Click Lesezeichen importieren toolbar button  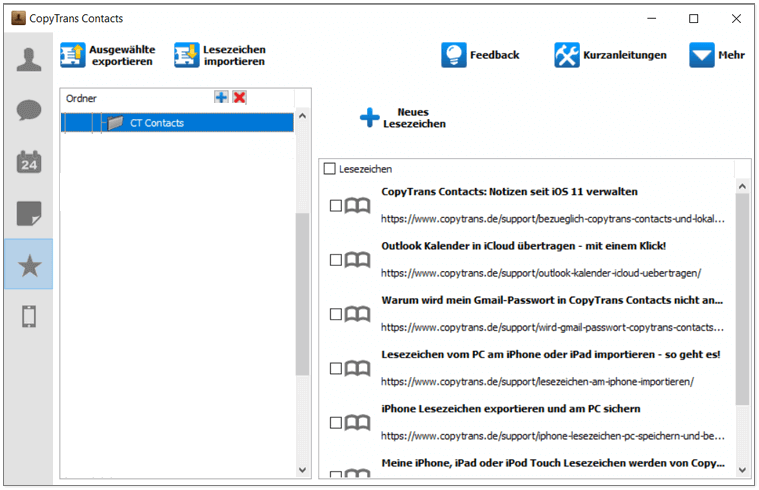point(220,55)
